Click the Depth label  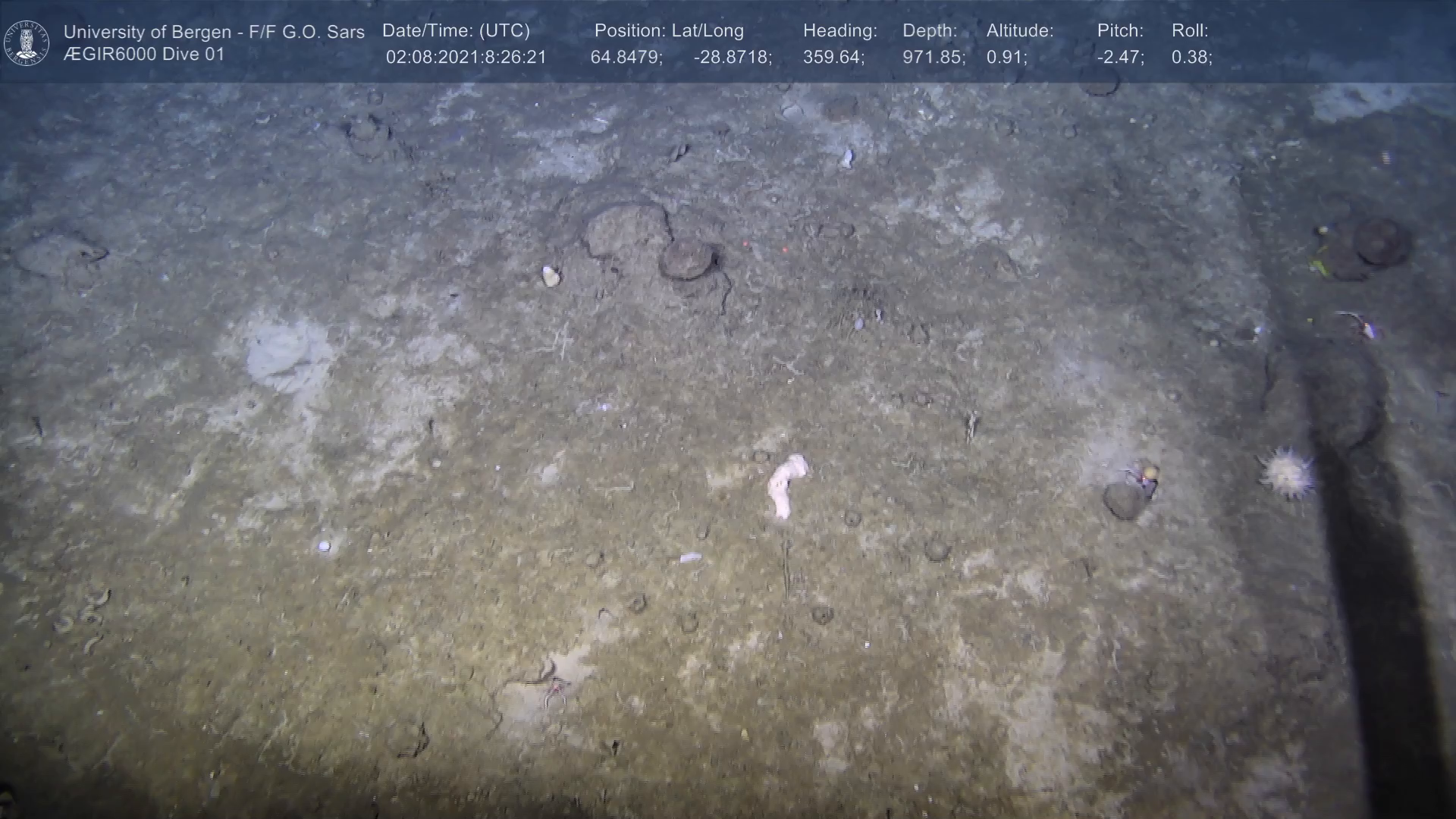(x=930, y=31)
